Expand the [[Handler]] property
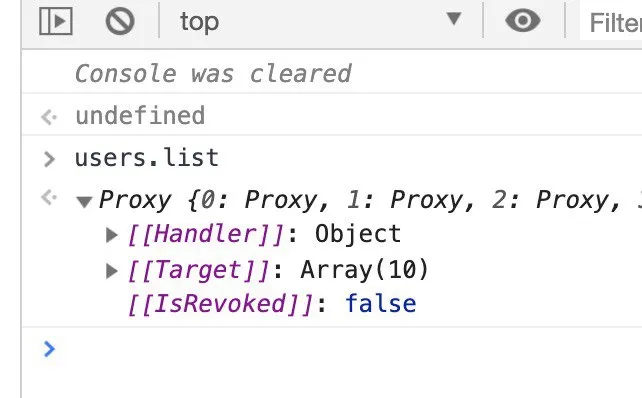This screenshot has width=642, height=398. [x=112, y=235]
